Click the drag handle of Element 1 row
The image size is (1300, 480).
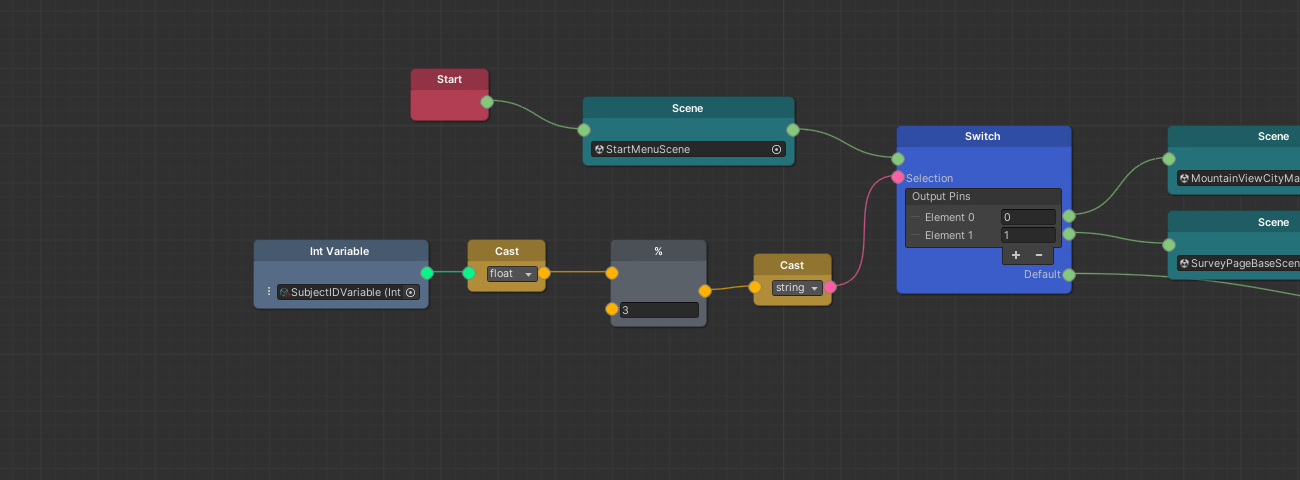tap(915, 235)
